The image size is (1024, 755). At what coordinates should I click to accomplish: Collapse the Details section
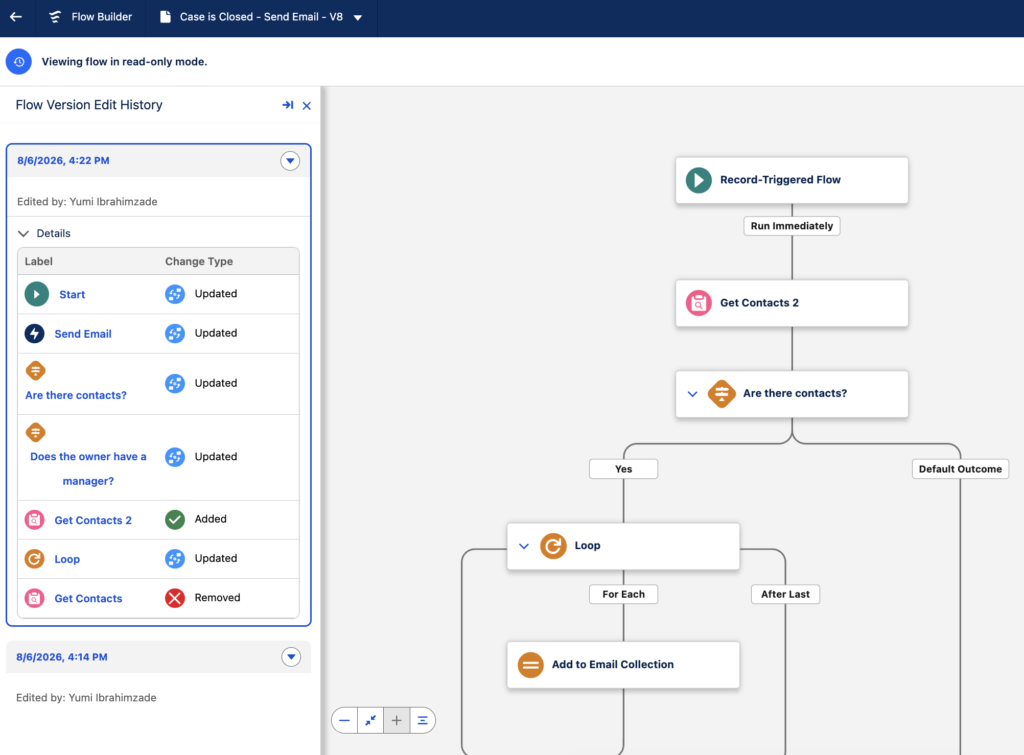pyautogui.click(x=24, y=233)
